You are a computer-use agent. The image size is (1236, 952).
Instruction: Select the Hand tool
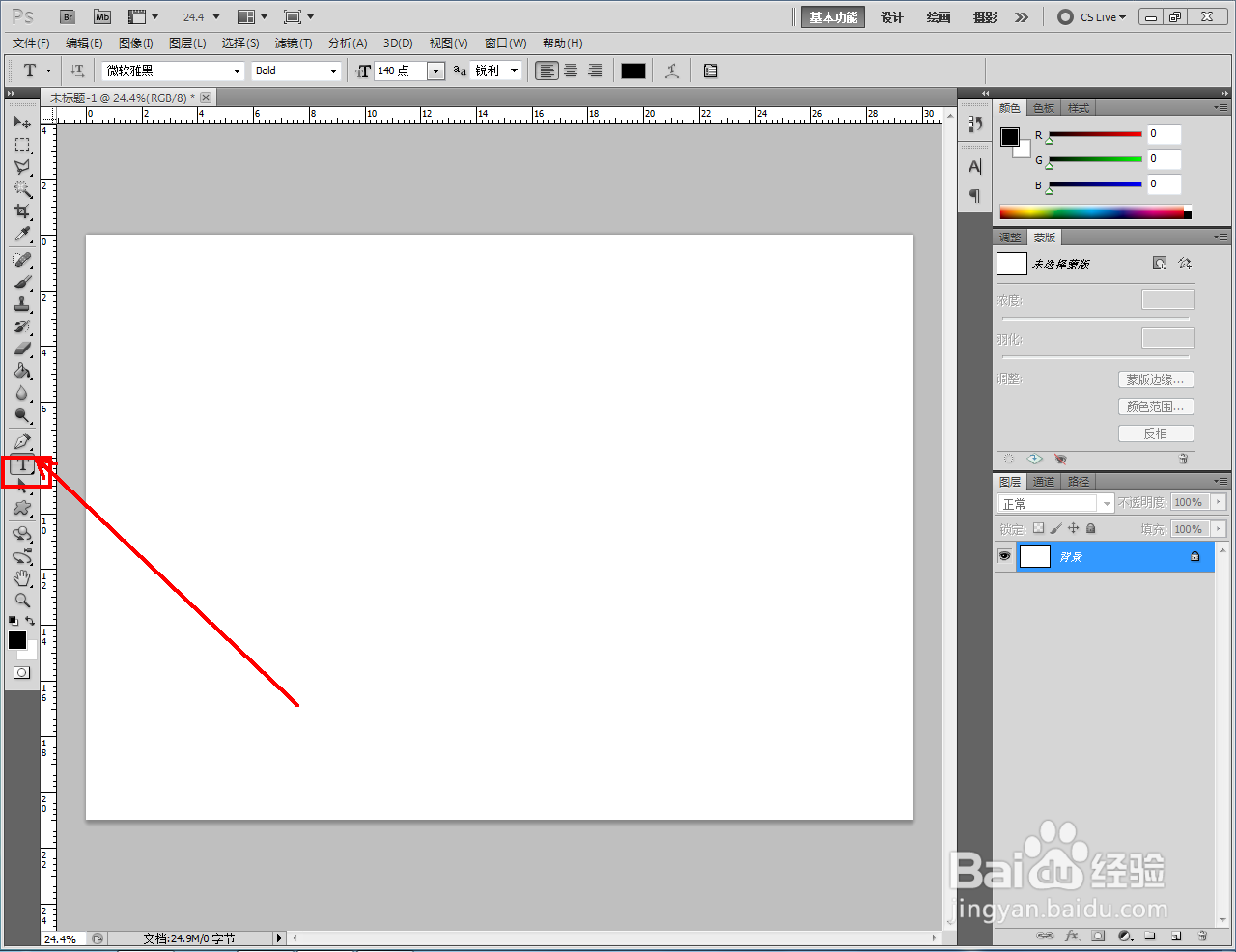click(22, 578)
